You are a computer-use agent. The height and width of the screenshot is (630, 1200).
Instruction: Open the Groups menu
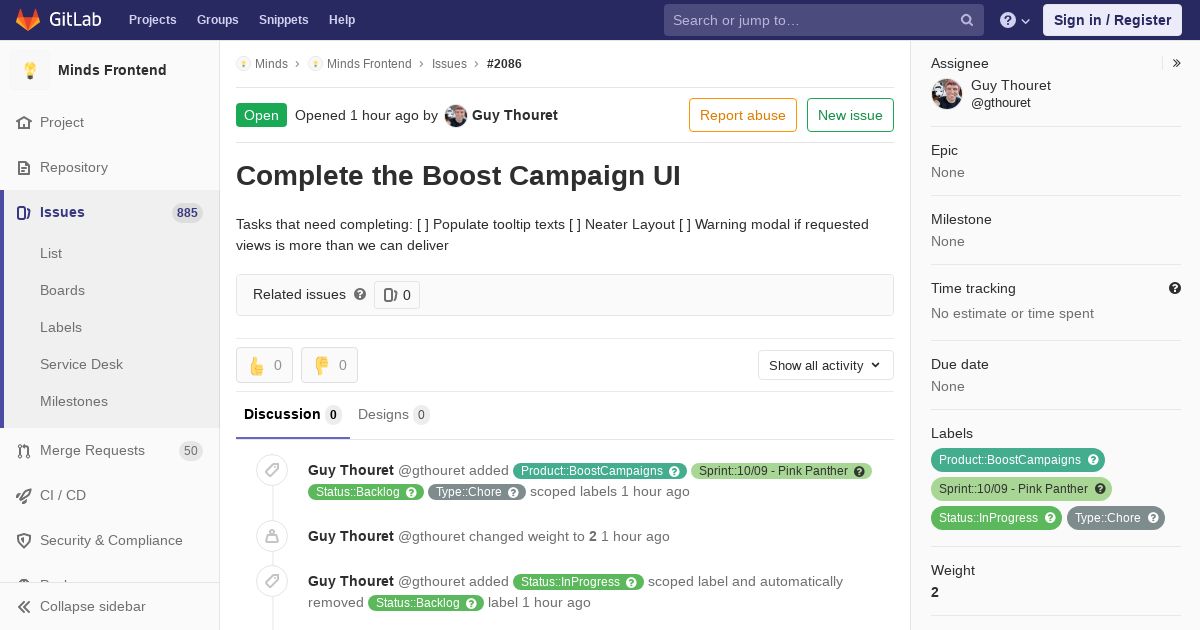point(218,20)
